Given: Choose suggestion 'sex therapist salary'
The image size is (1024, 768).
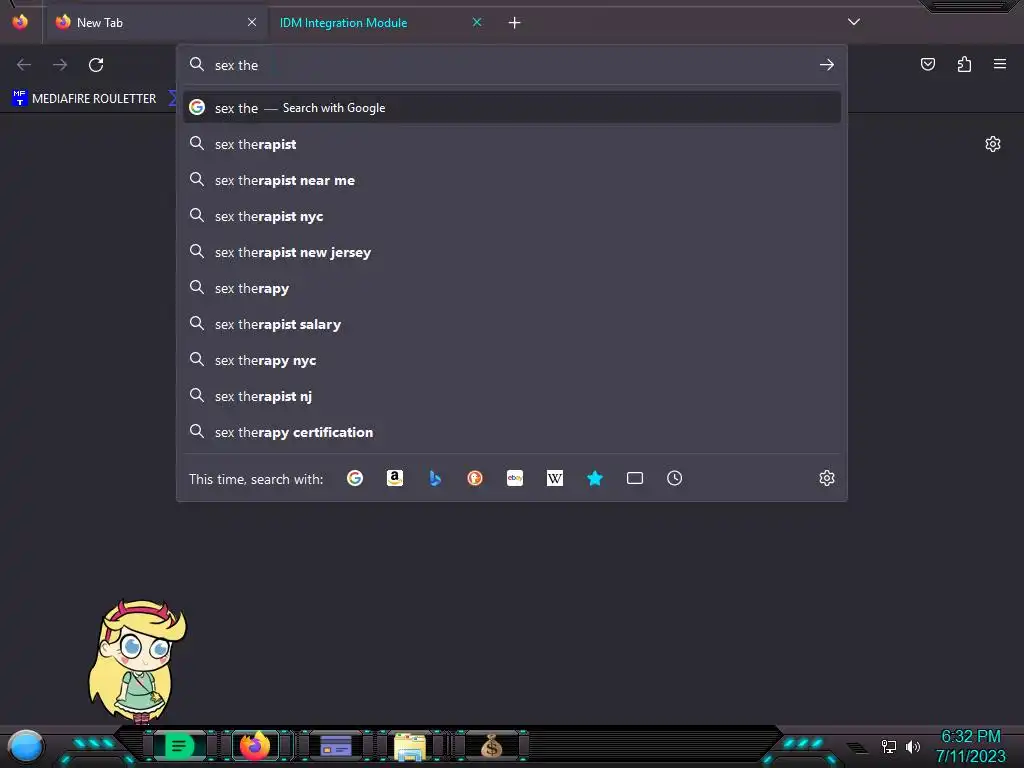Looking at the screenshot, I should 512,324.
